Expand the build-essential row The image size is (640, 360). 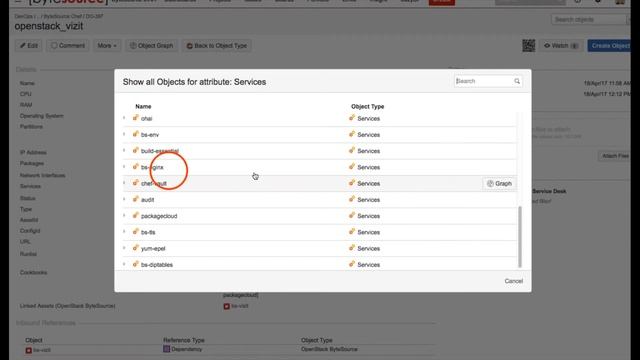124,151
